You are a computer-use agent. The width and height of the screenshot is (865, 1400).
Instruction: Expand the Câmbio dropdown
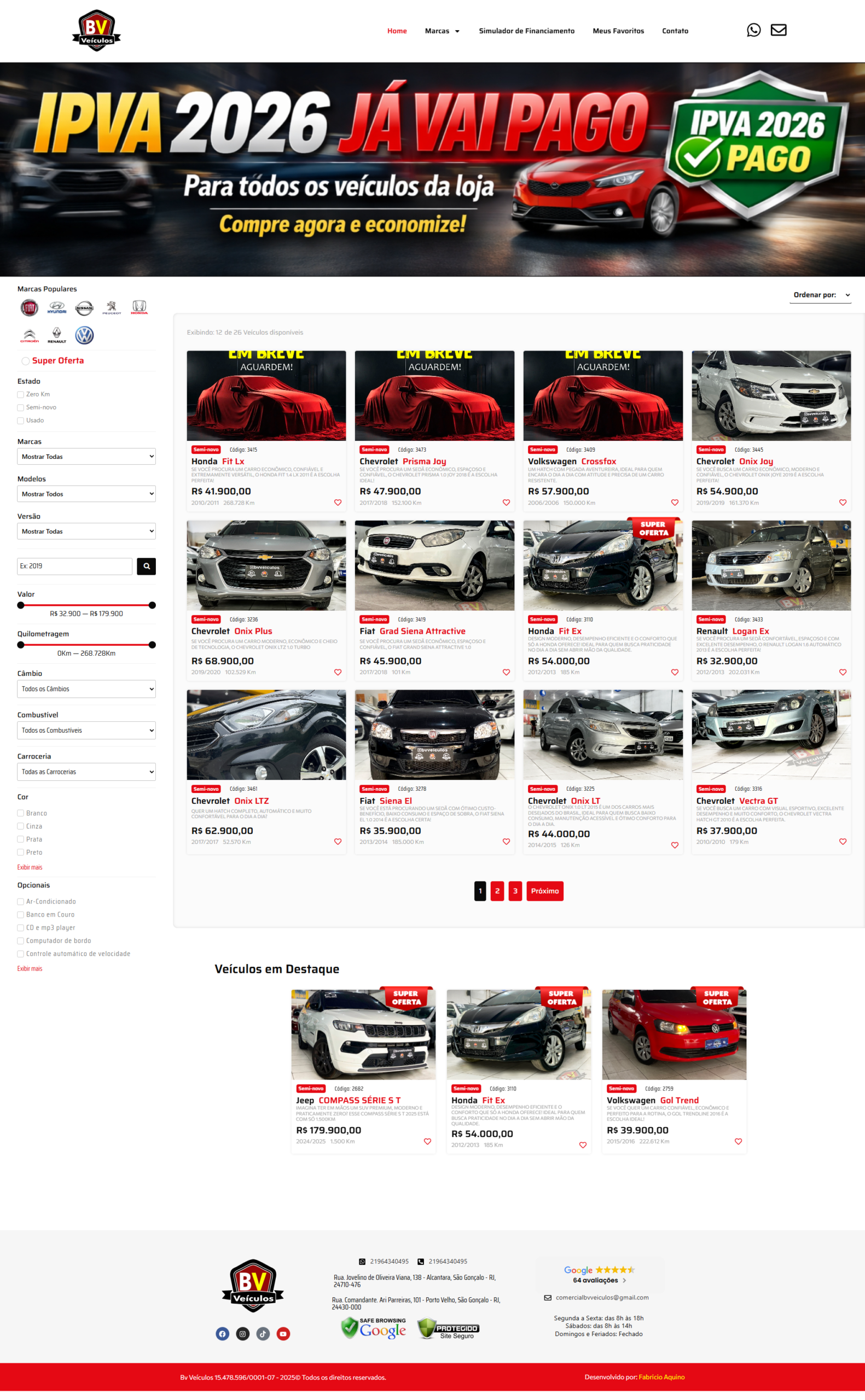[86, 689]
